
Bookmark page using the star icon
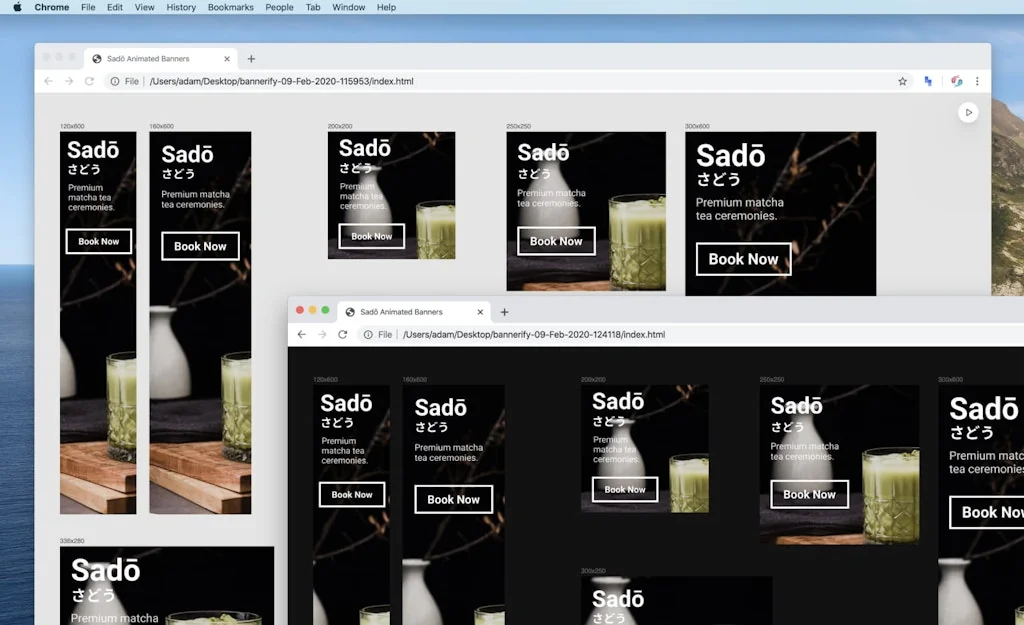click(902, 81)
